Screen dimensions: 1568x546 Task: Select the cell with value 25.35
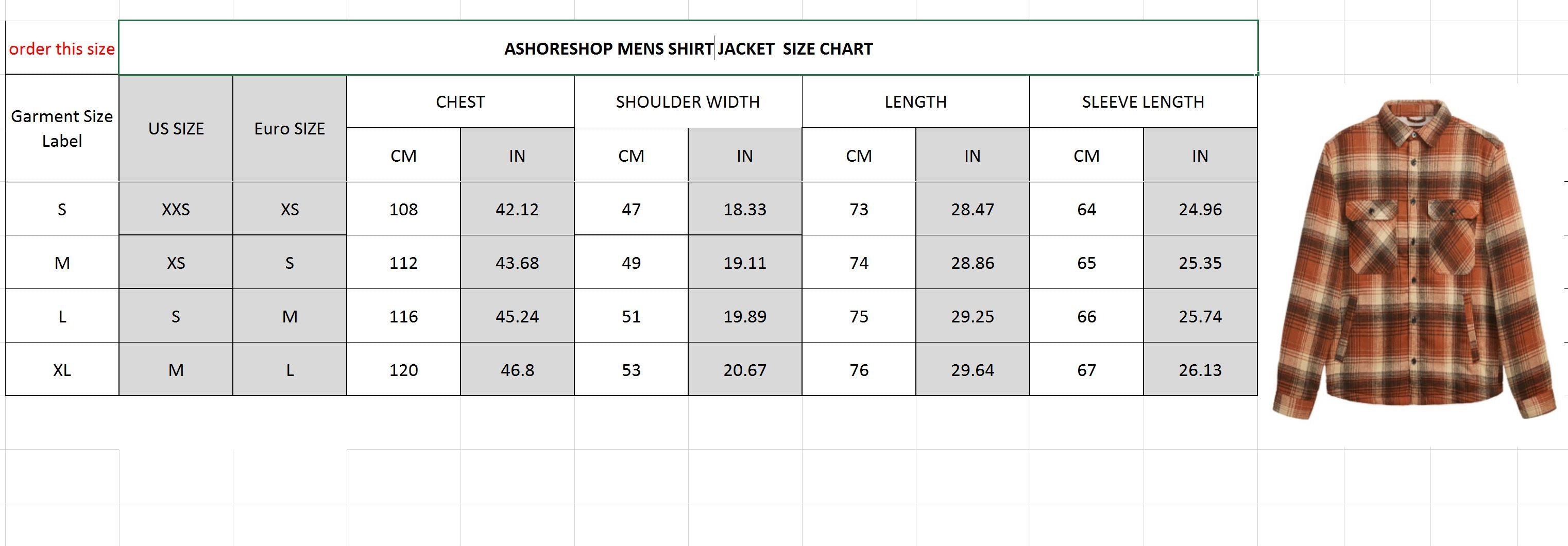pyautogui.click(x=1200, y=263)
